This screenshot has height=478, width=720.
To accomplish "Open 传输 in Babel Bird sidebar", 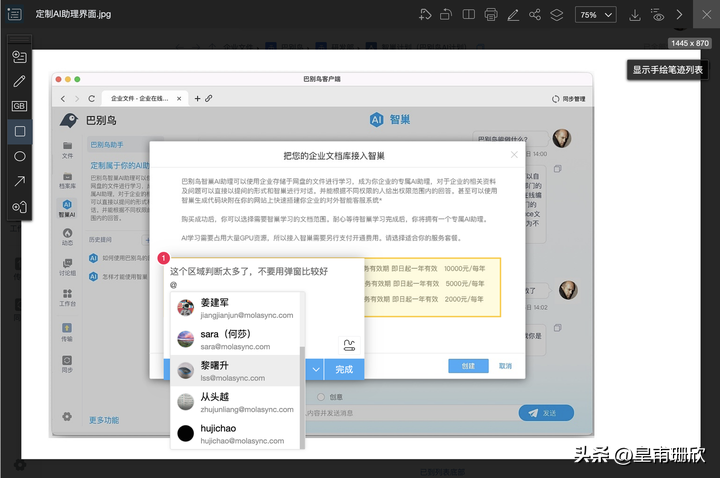I will [x=67, y=332].
